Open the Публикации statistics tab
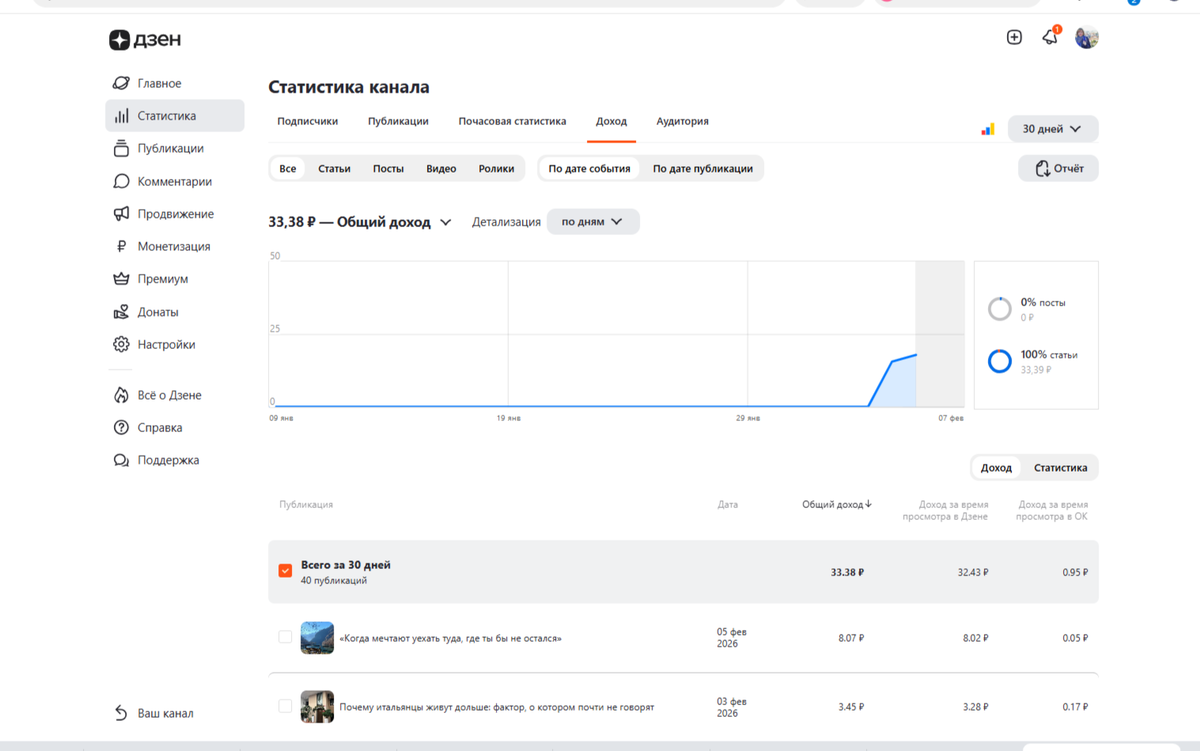Viewport: 1200px width, 751px height. click(398, 121)
